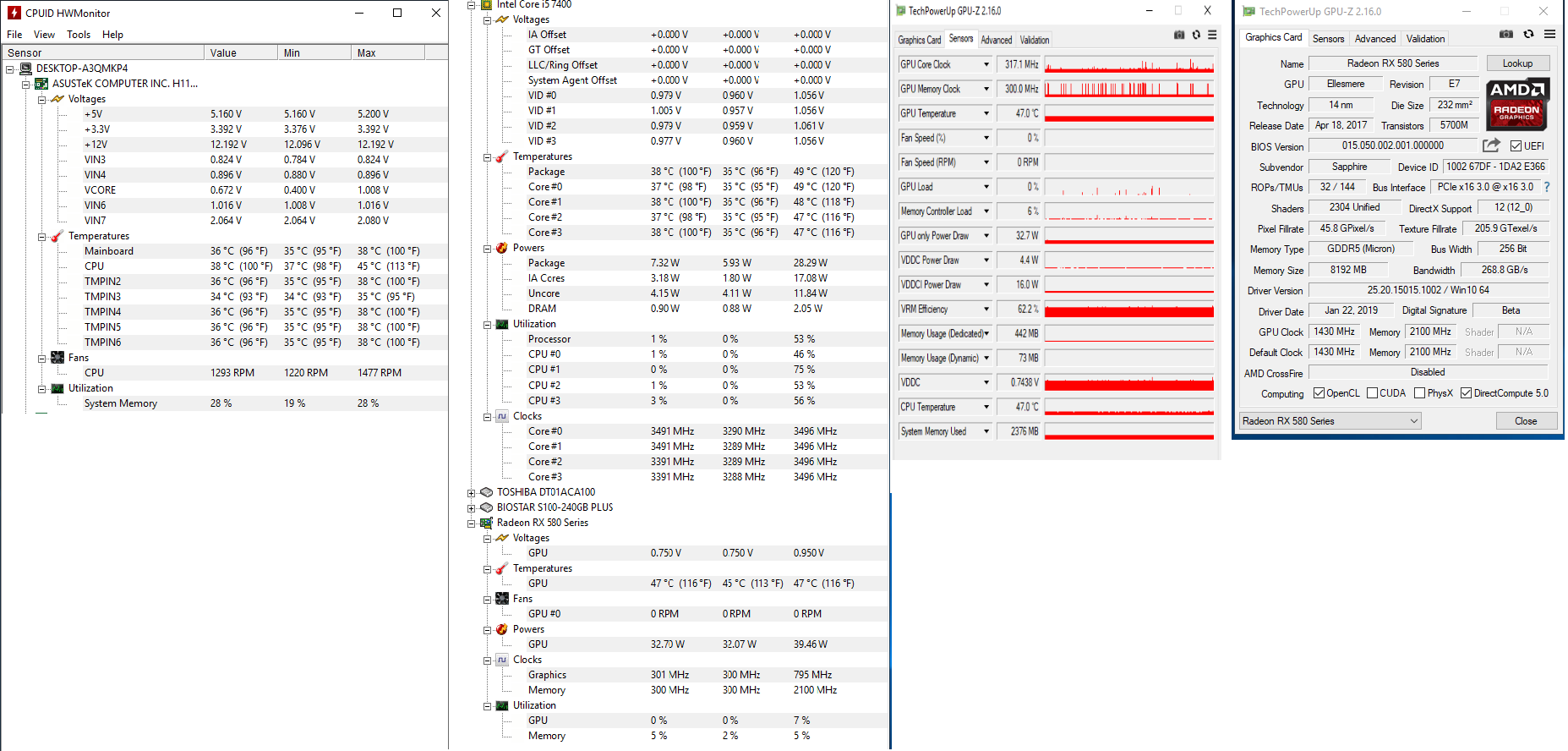Click the DESKTOP-A3QMKP4 computer icon

pos(26,69)
